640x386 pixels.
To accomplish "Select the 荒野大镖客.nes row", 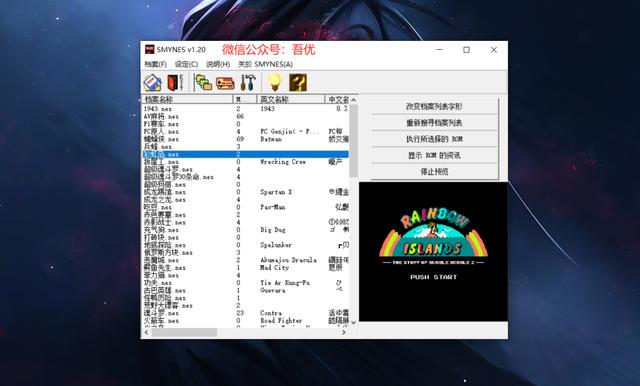I will pos(246,305).
